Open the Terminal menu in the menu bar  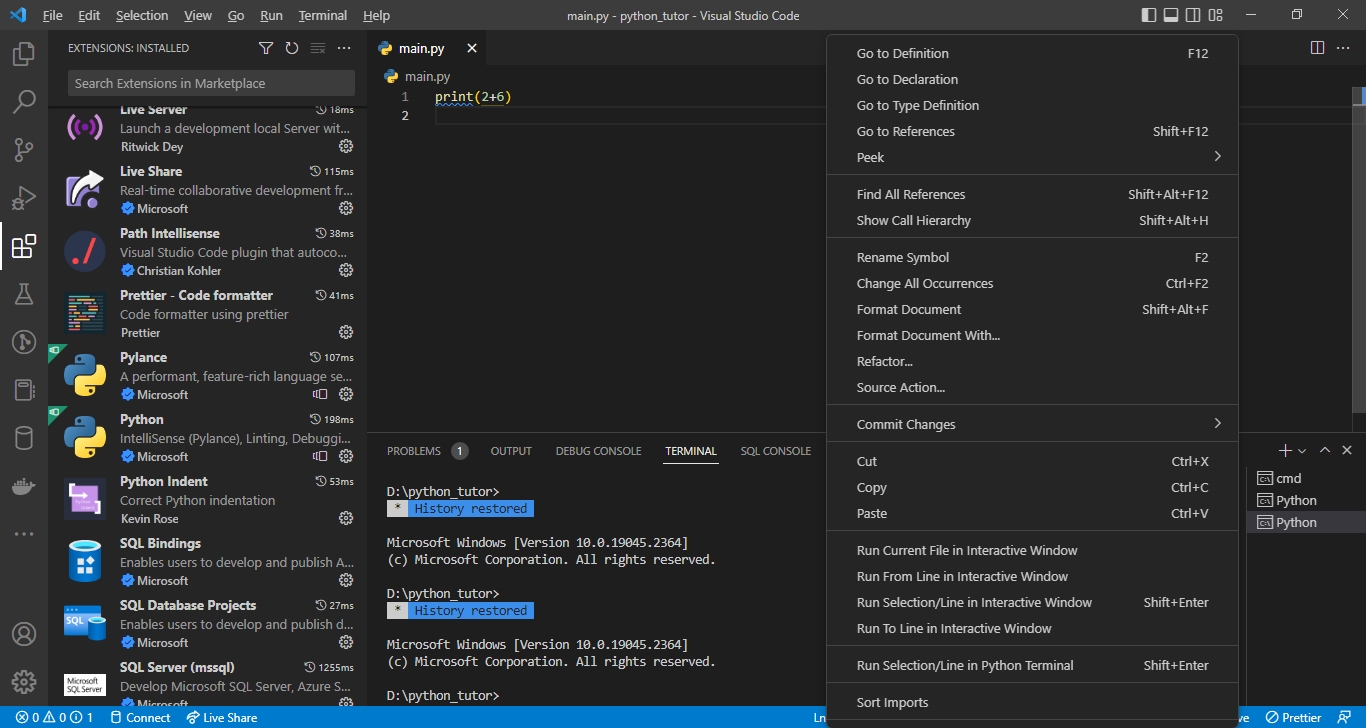[322, 15]
